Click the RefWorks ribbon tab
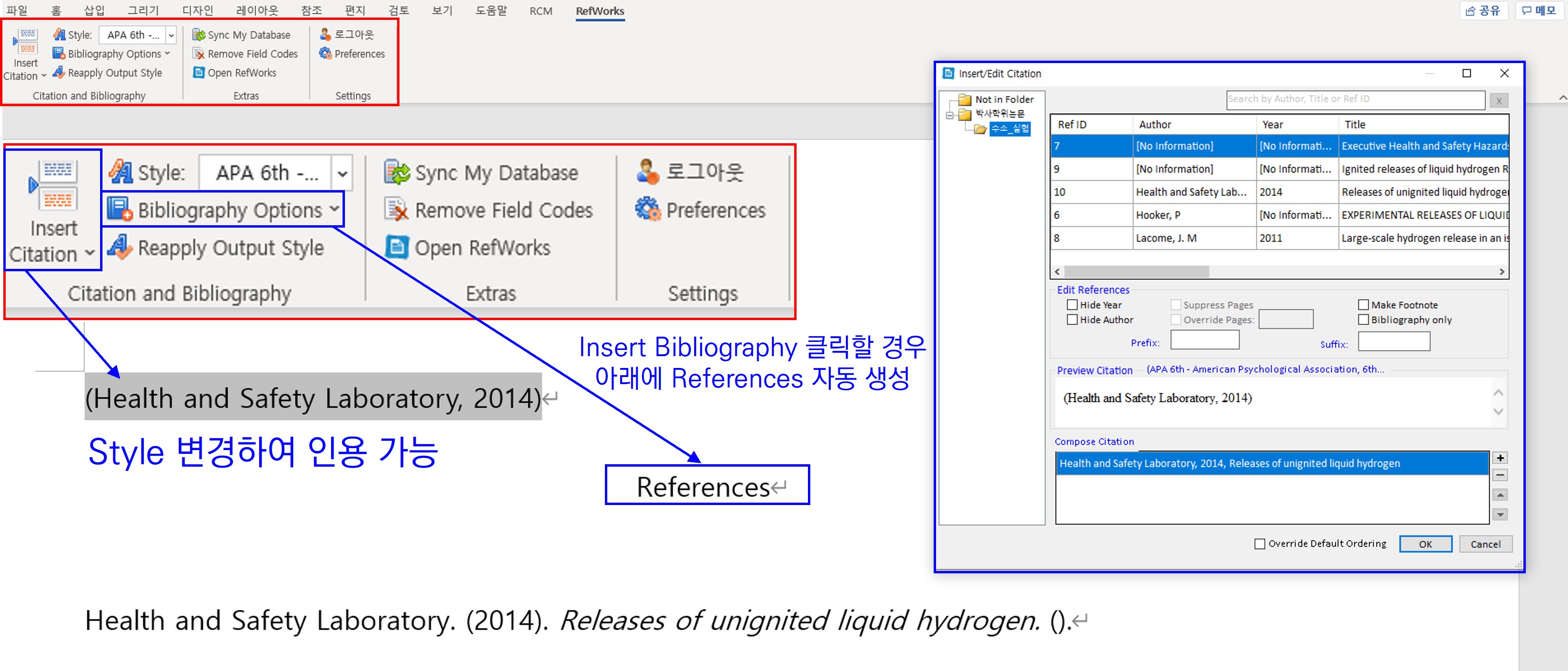The width and height of the screenshot is (1568, 671). (600, 11)
